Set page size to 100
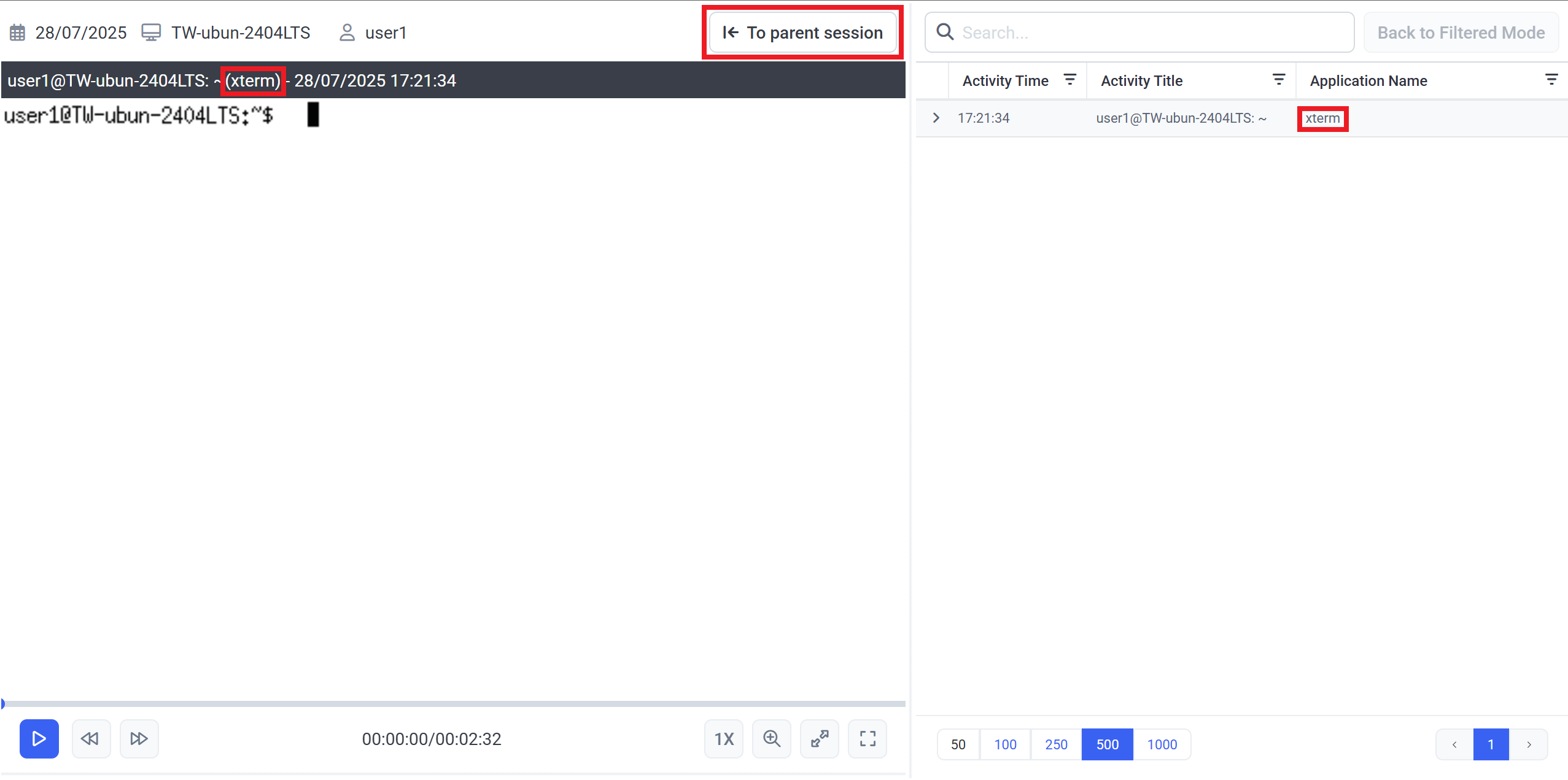Screen dimensions: 1568x780 [1005, 745]
